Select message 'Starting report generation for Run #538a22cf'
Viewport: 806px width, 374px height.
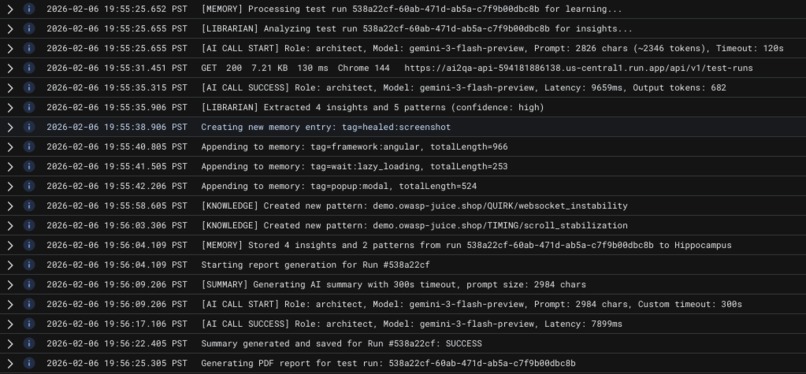[315, 265]
